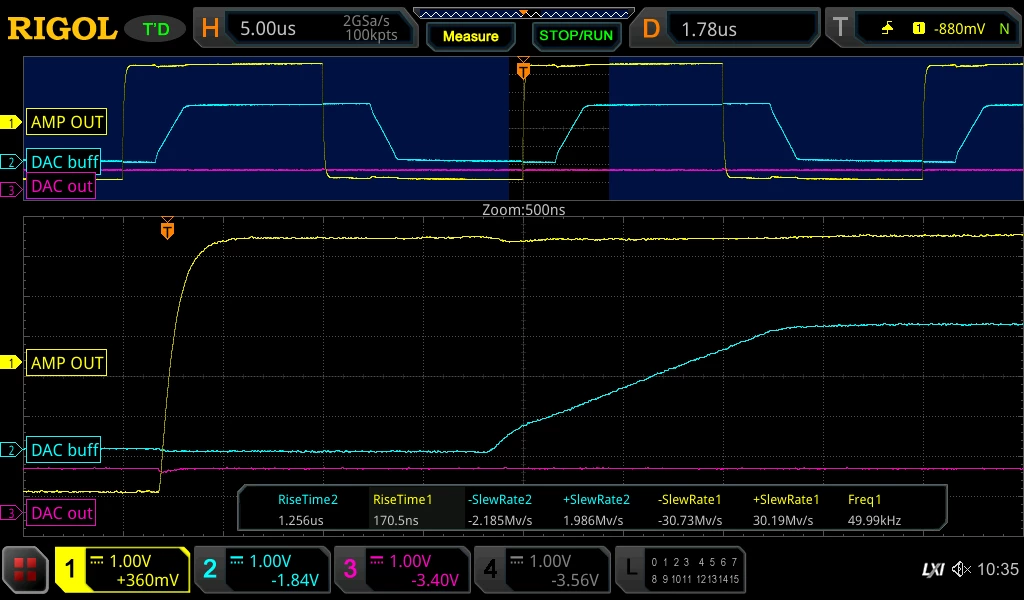Select the AMP OUT label in the zoom view

[67, 363]
